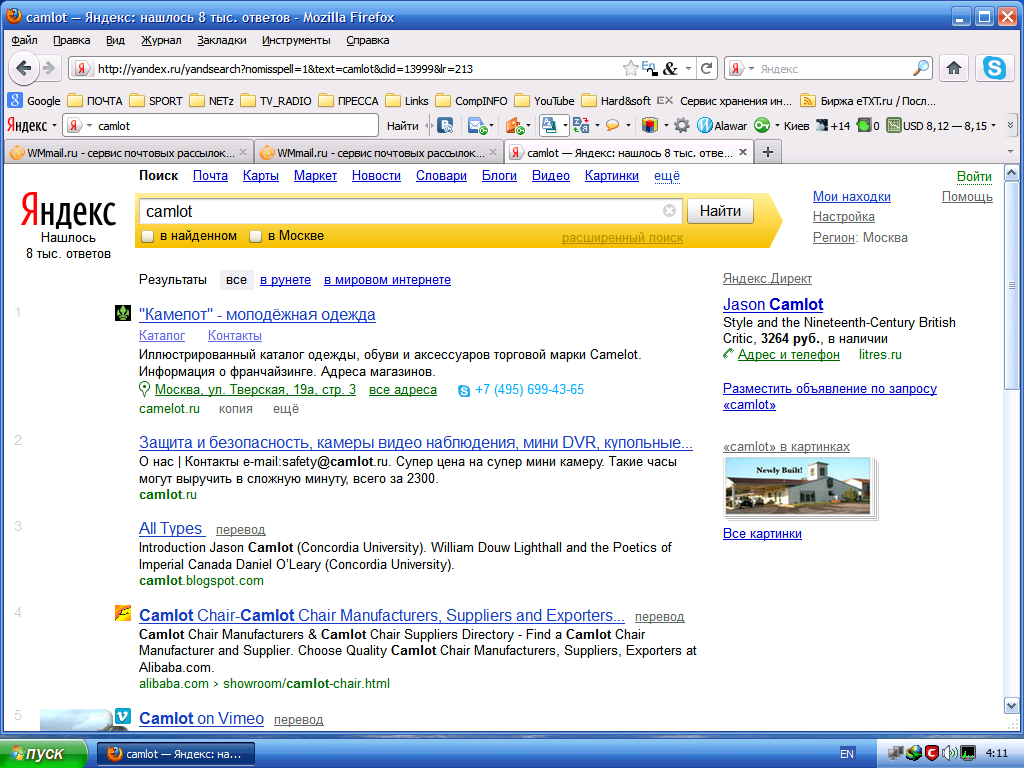This screenshot has width=1024, height=768.
Task: Expand the 'ещё' services link in Yandex header
Action: tap(667, 176)
